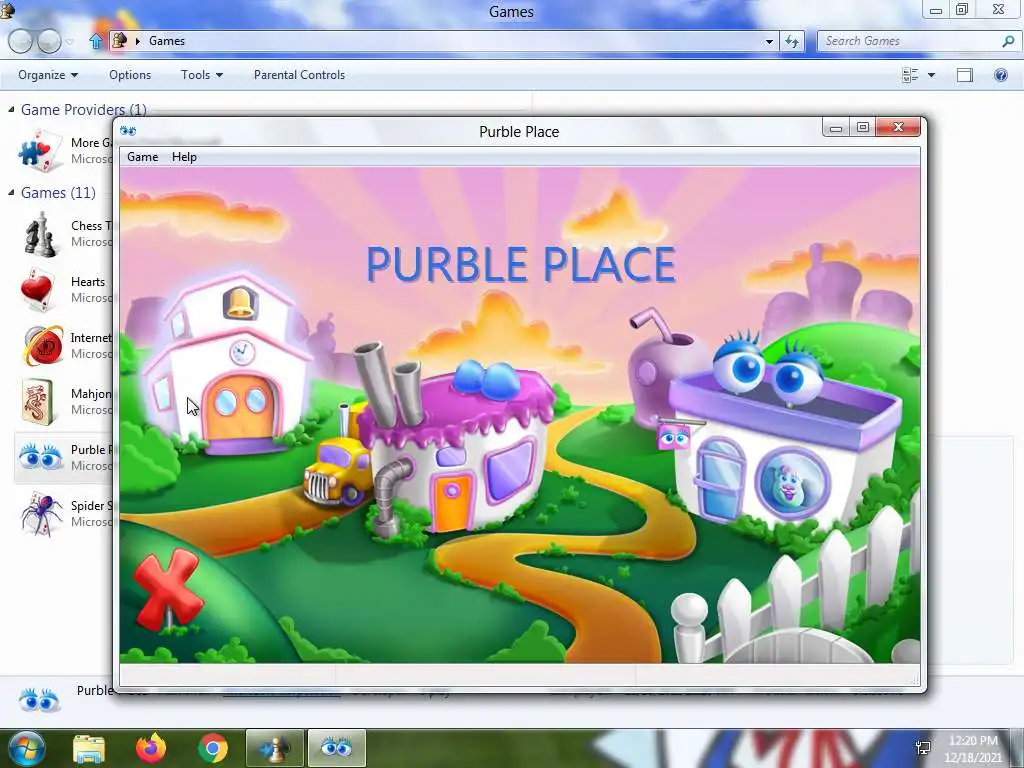The width and height of the screenshot is (1024, 768).
Task: Open the address bar history dropdown
Action: click(x=769, y=41)
